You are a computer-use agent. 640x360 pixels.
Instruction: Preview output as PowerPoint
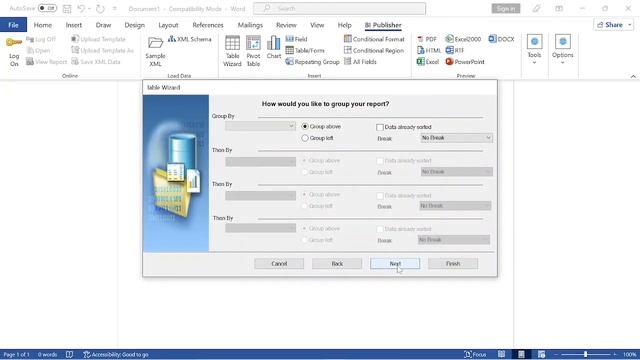[465, 62]
